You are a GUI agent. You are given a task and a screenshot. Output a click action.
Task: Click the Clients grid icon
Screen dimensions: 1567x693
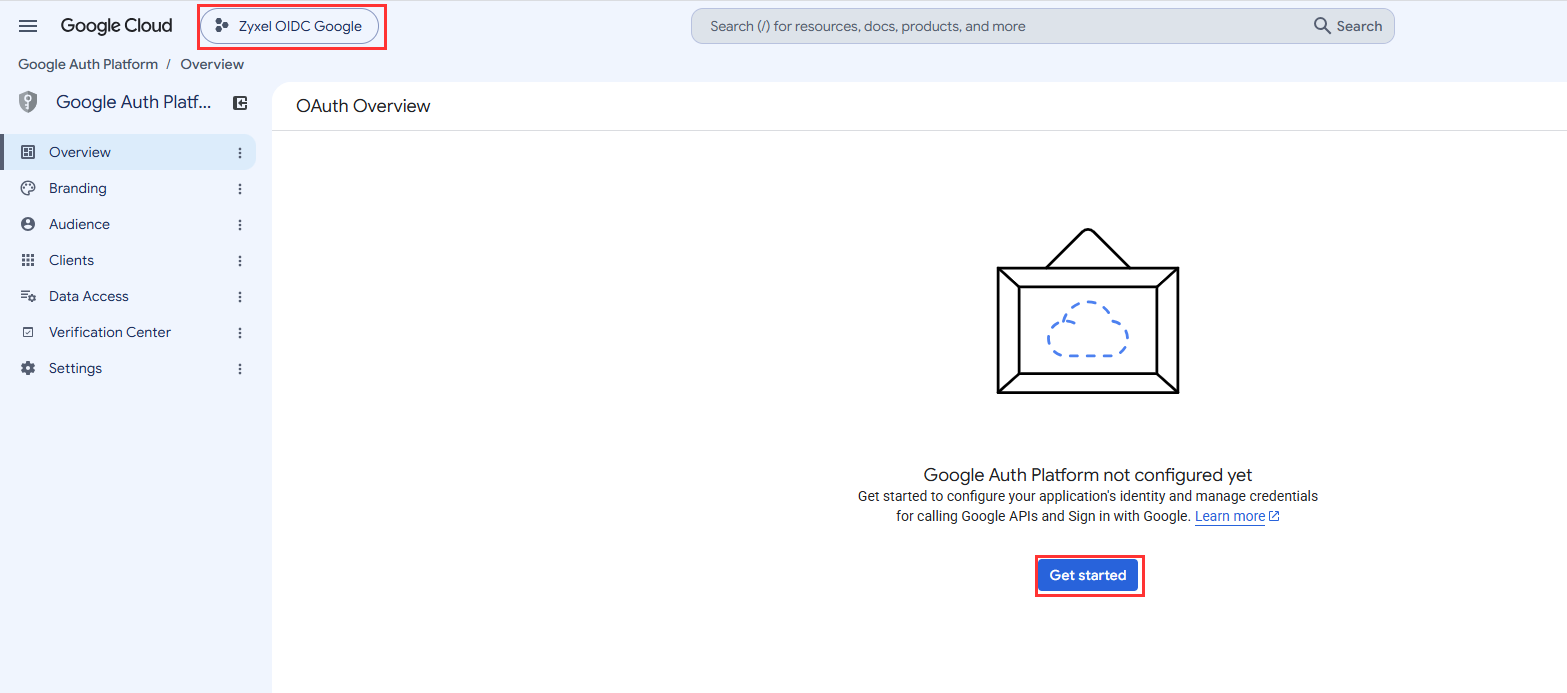28,260
